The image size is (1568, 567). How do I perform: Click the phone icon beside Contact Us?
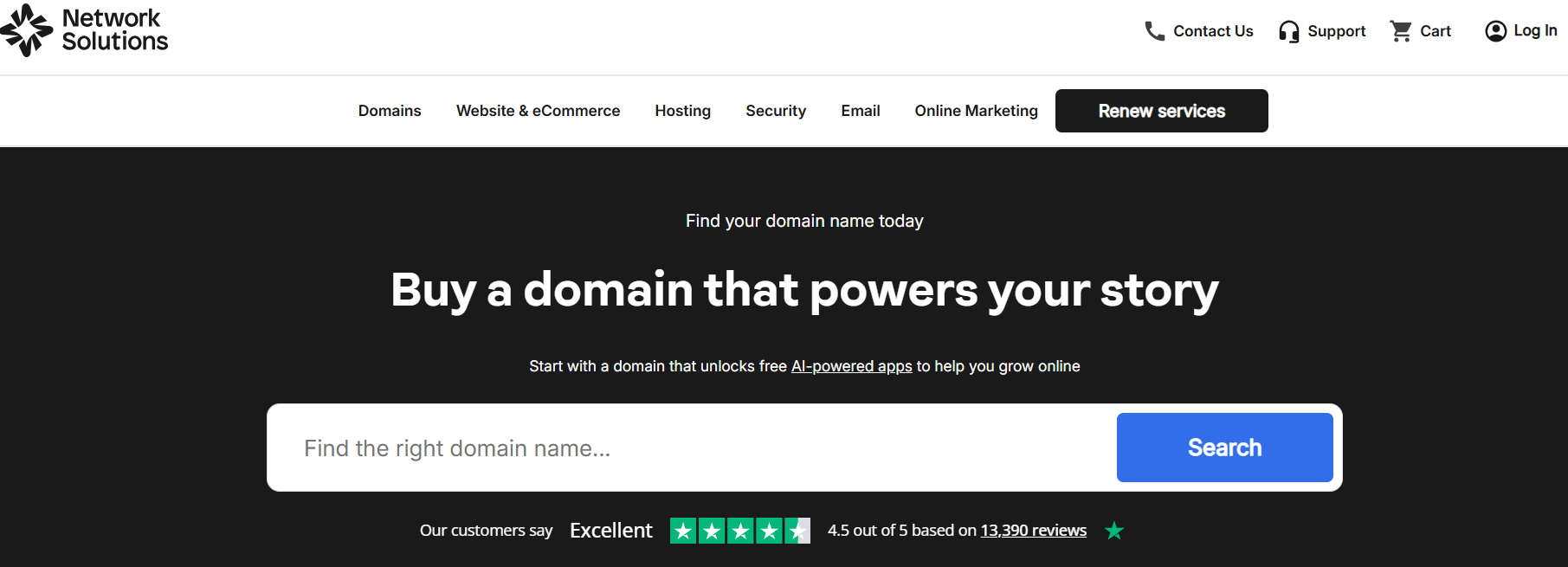tap(1154, 31)
